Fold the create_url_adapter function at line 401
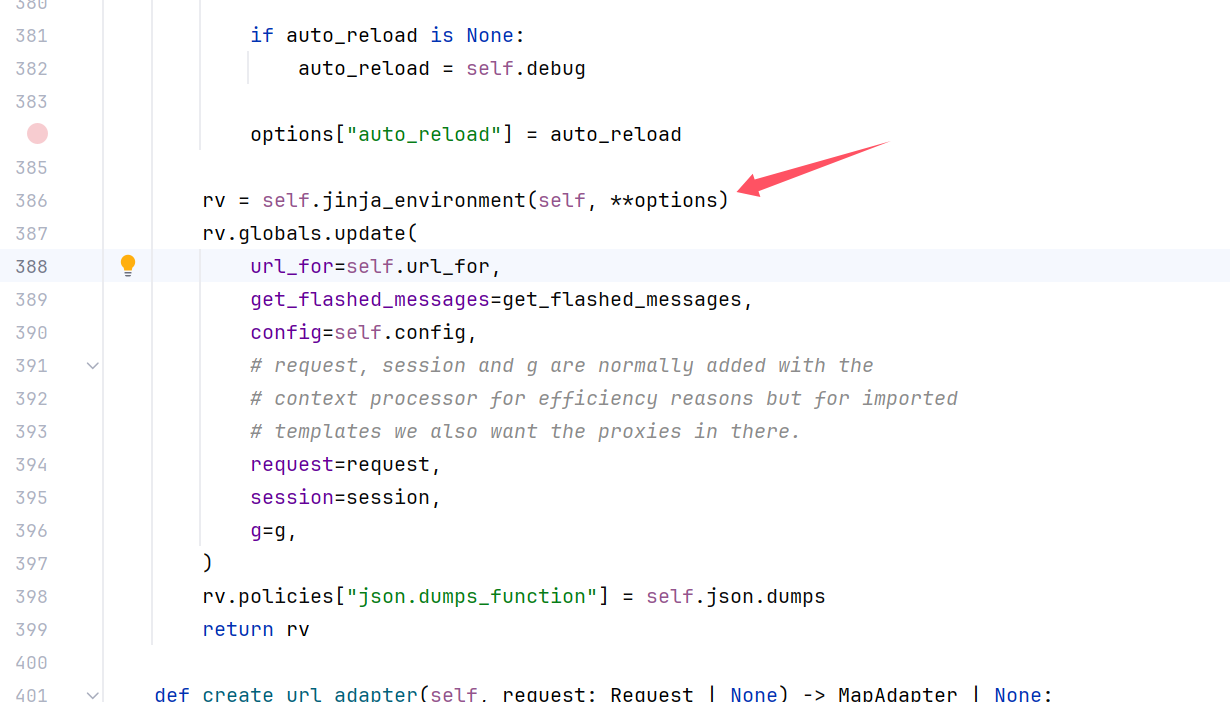This screenshot has width=1230, height=702. point(93,695)
